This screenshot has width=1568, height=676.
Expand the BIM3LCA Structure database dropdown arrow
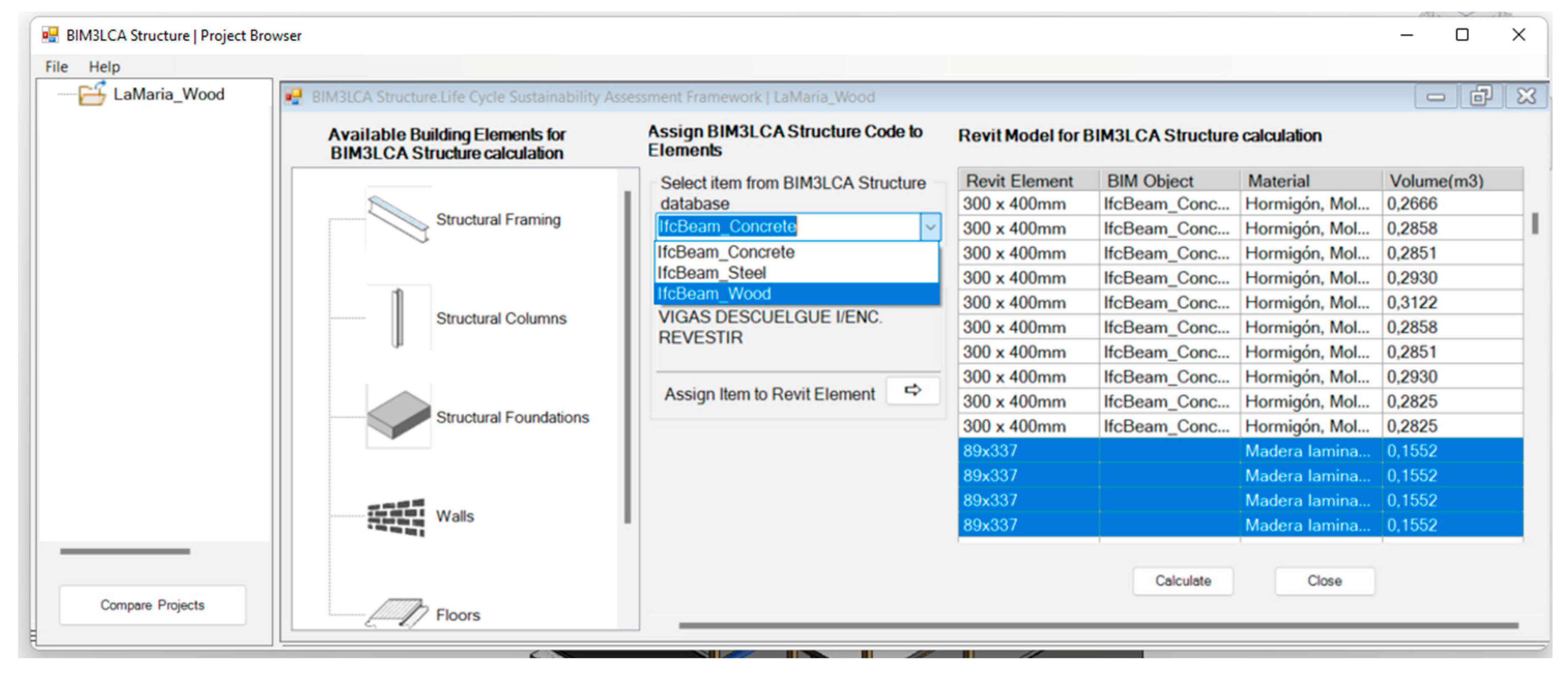click(929, 227)
